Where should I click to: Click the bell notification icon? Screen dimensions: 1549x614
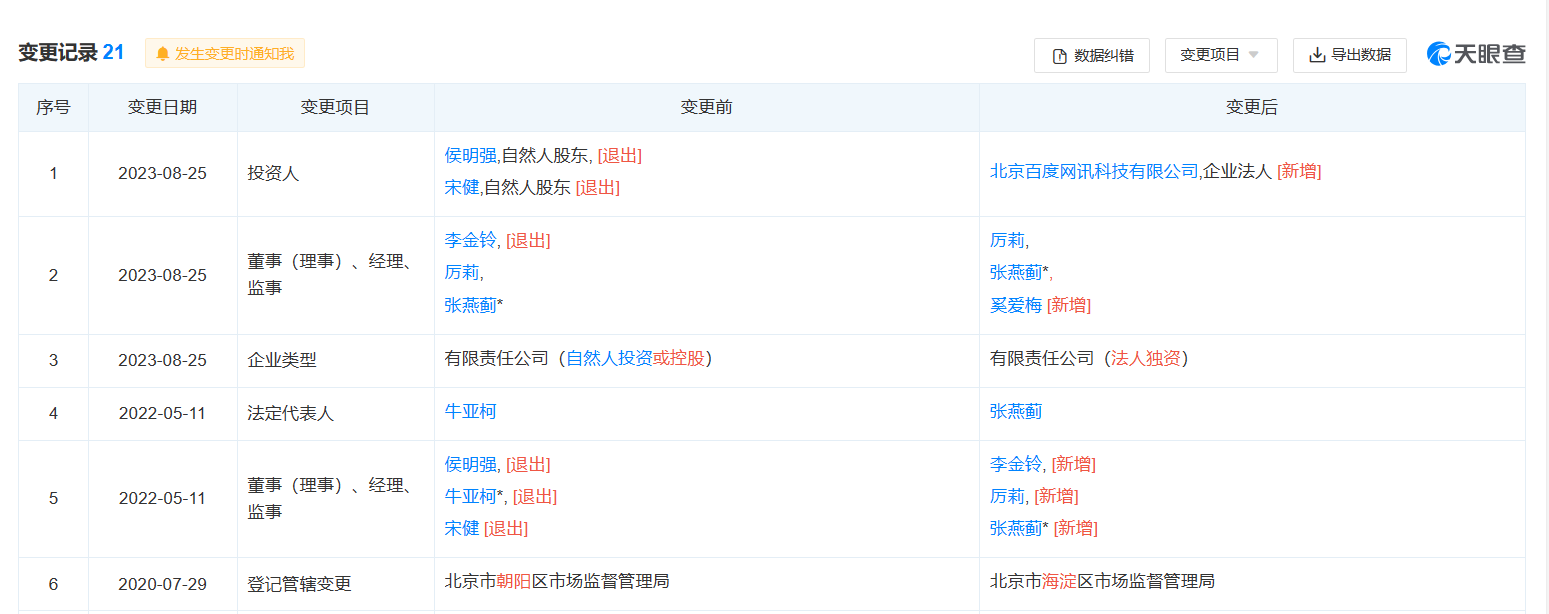162,54
